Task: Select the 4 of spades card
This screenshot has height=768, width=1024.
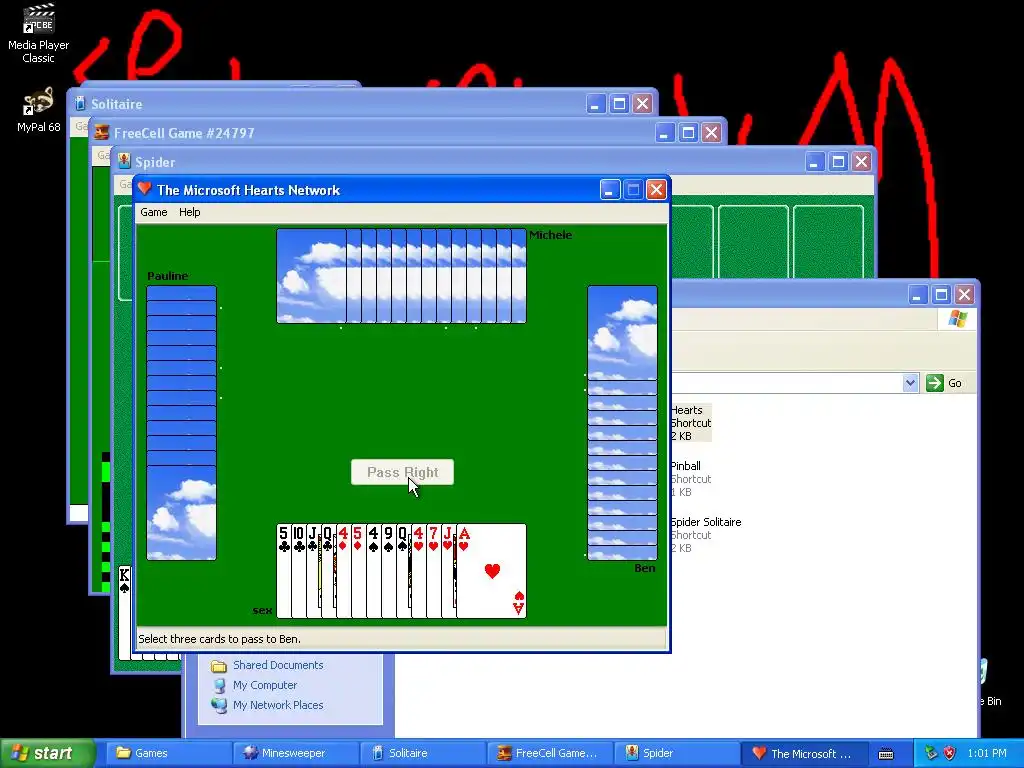Action: tap(374, 571)
